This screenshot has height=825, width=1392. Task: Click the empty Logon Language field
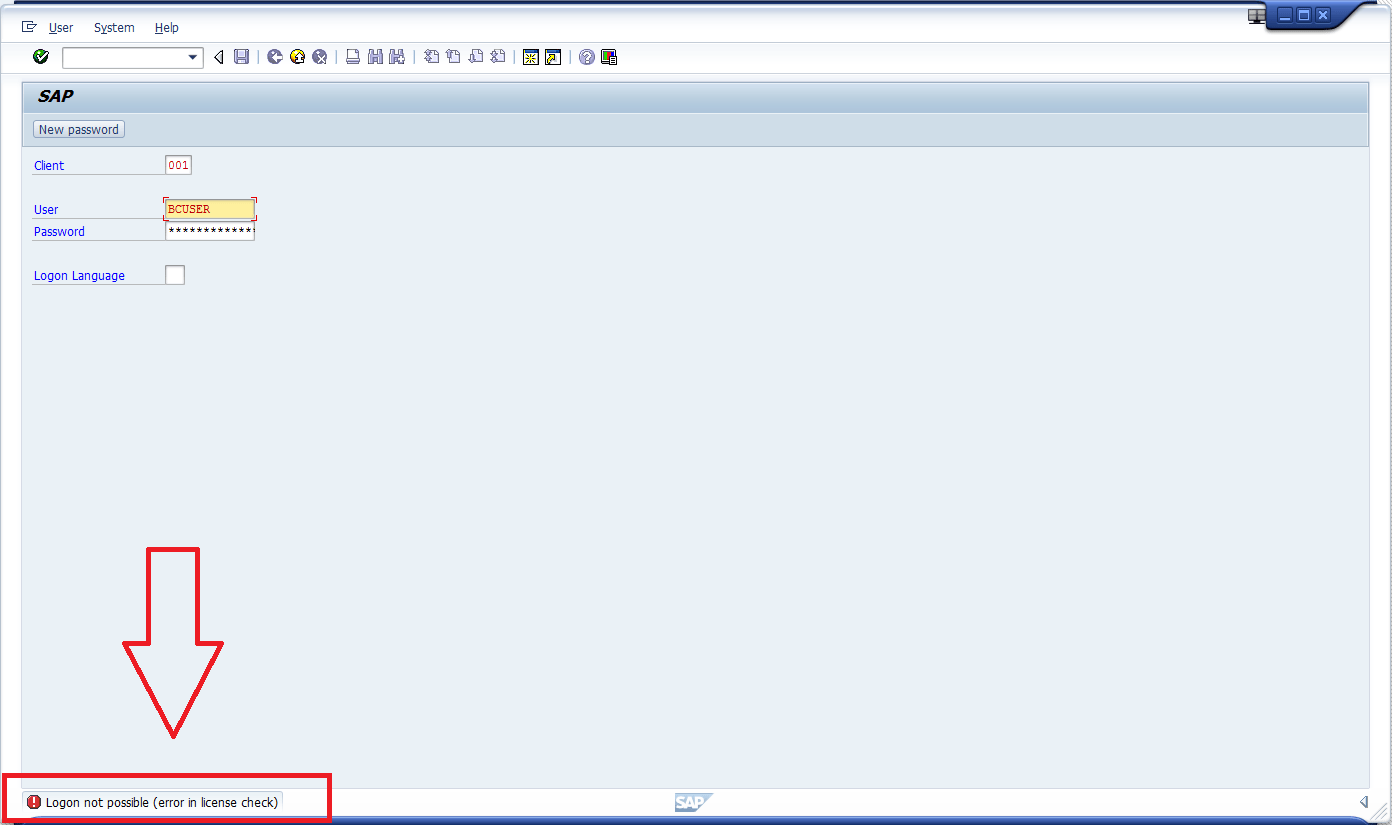[x=175, y=275]
